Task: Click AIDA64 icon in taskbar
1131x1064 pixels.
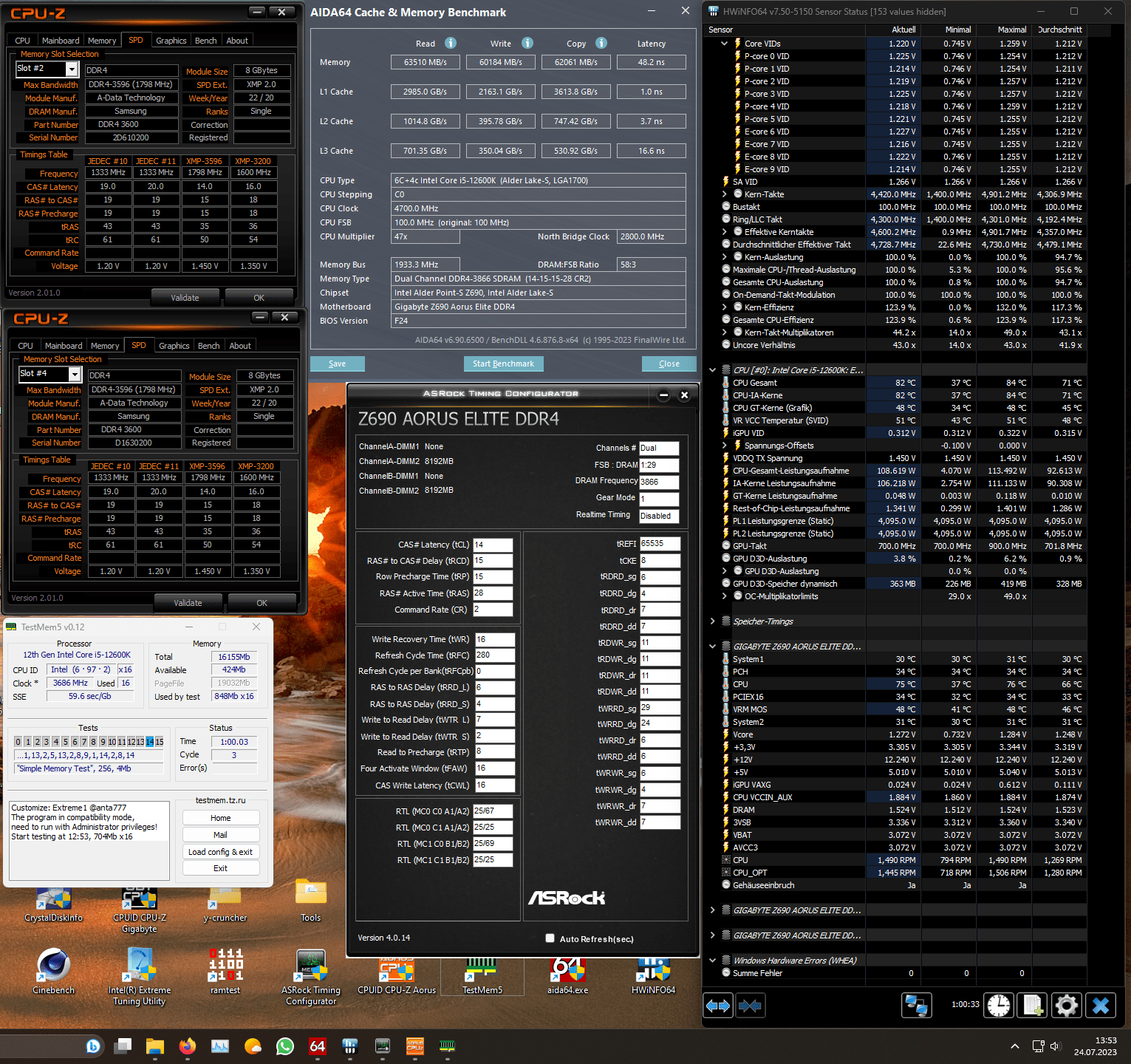Action: point(318,1046)
